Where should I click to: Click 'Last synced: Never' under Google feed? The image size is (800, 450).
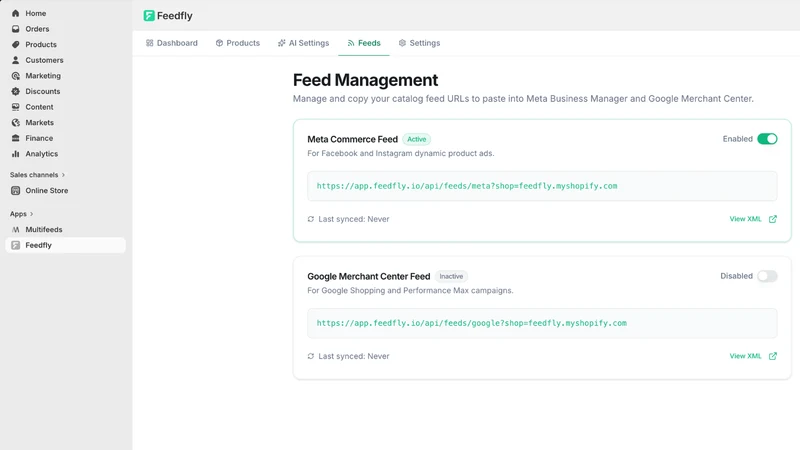pyautogui.click(x=354, y=356)
